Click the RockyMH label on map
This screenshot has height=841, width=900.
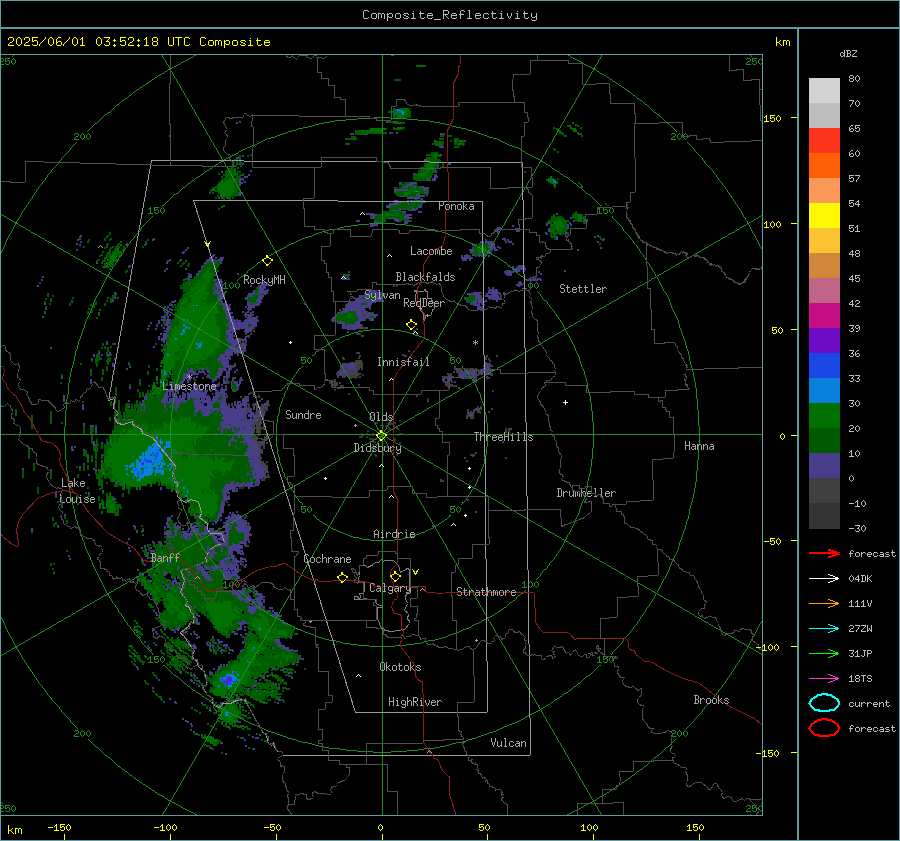pos(264,280)
